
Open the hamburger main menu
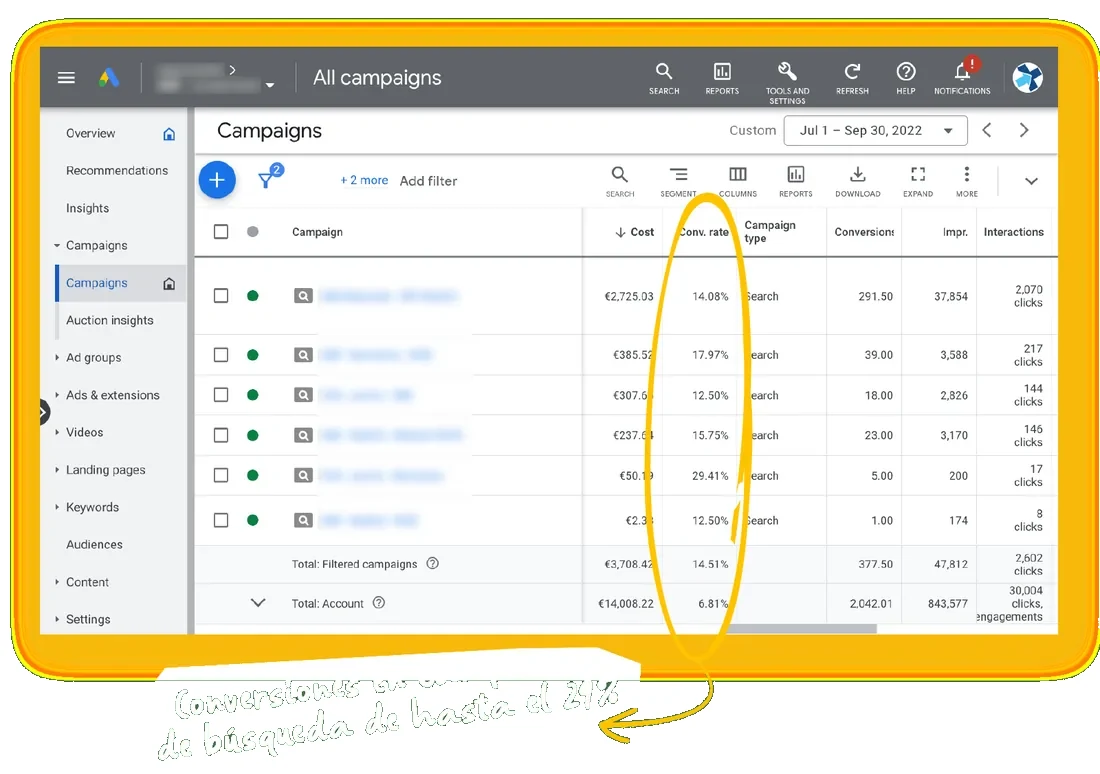point(66,78)
